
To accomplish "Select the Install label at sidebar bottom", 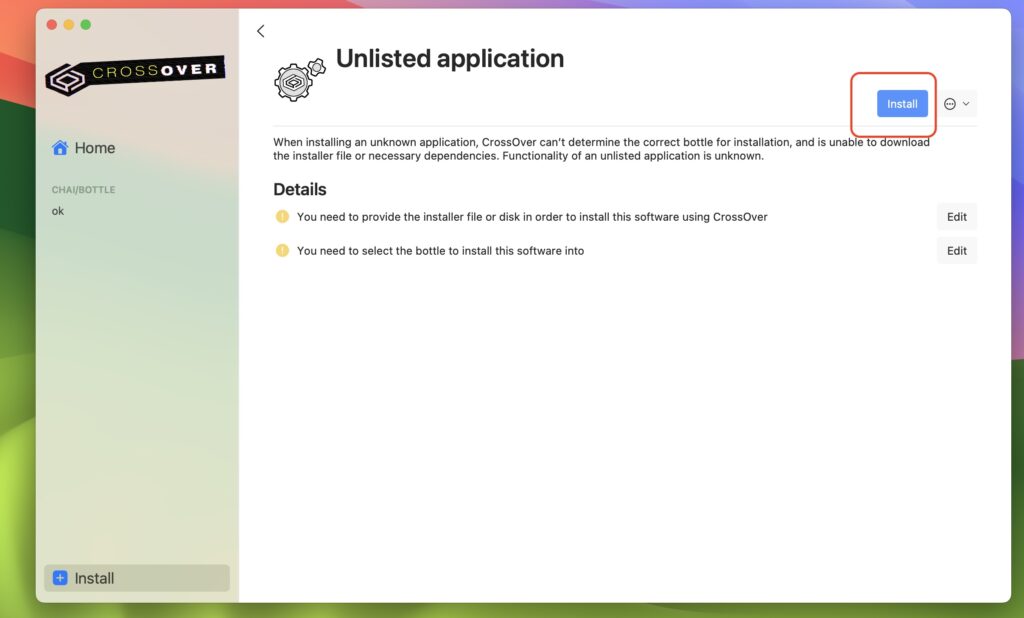I will [95, 578].
